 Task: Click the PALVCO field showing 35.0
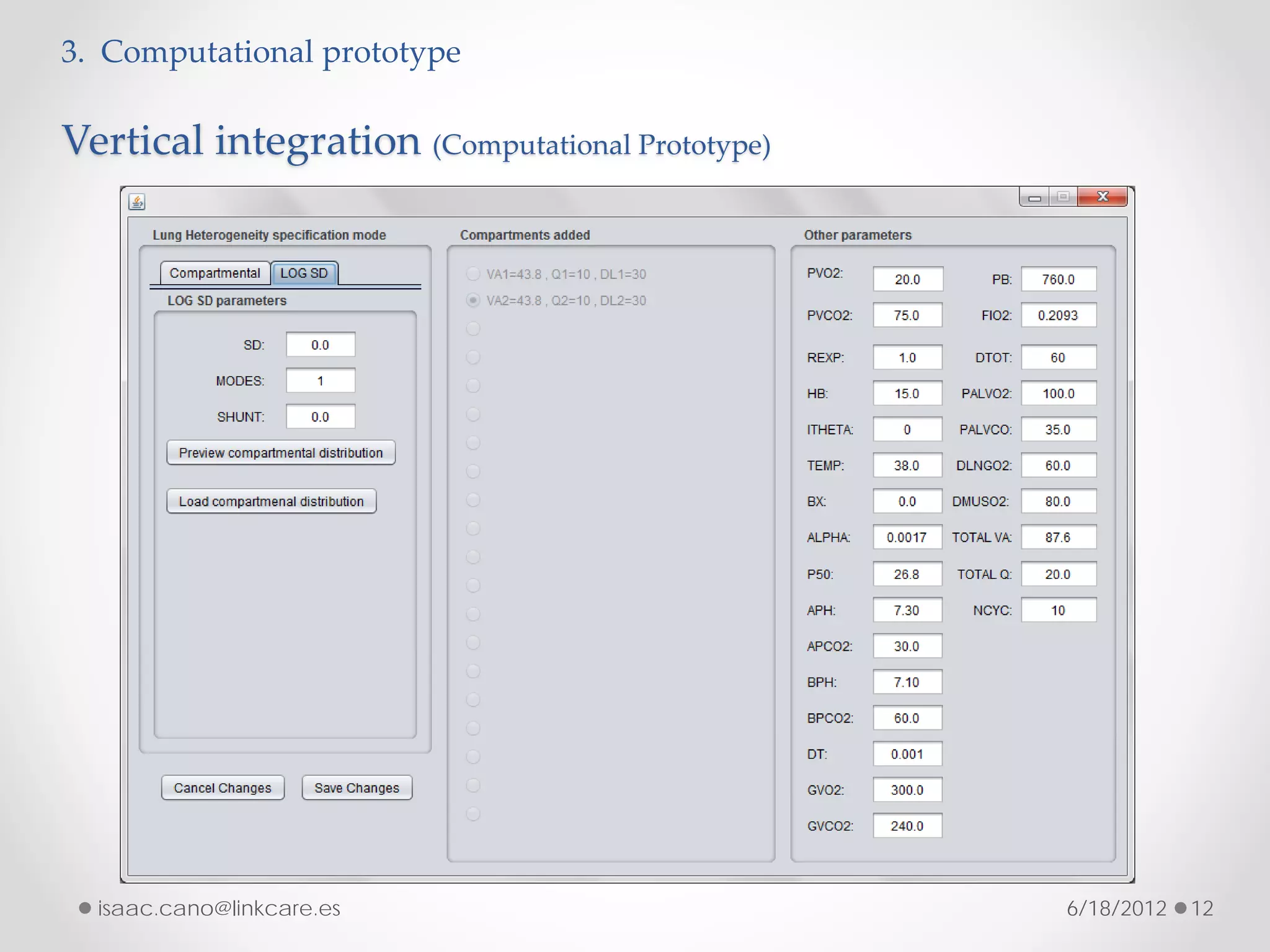(1059, 429)
